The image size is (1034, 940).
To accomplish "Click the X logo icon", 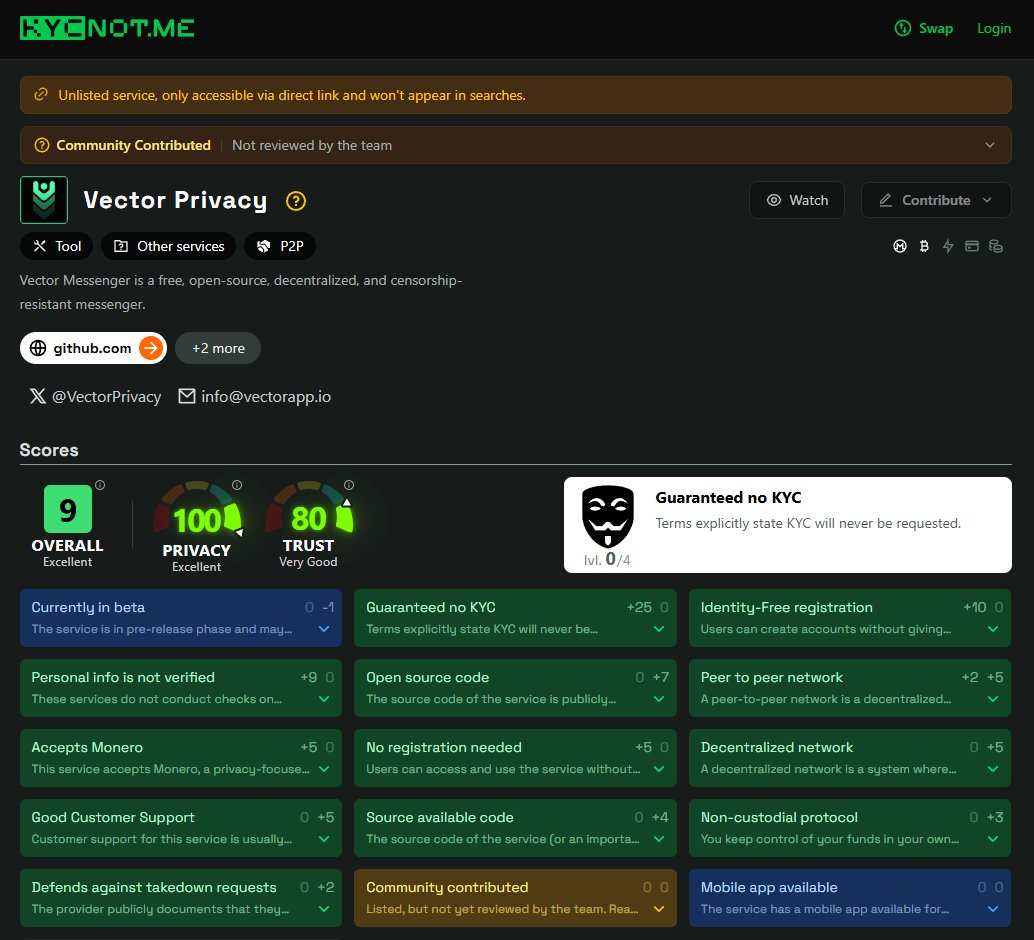I will [x=38, y=396].
